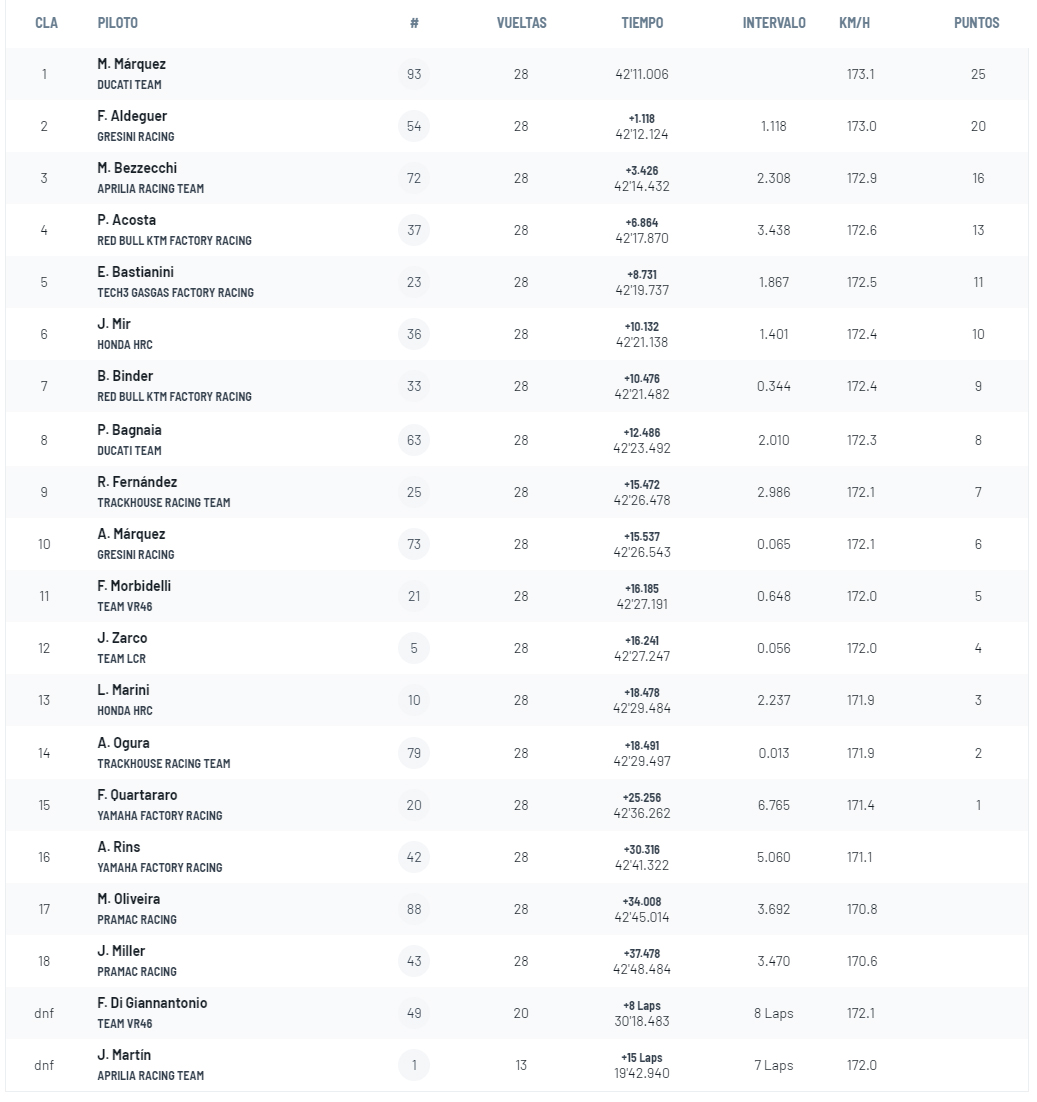Click the VUELTAS column header

pos(521,22)
